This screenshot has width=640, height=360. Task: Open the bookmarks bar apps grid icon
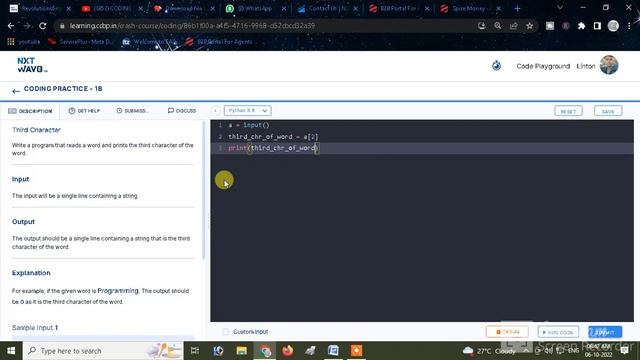point(11,42)
